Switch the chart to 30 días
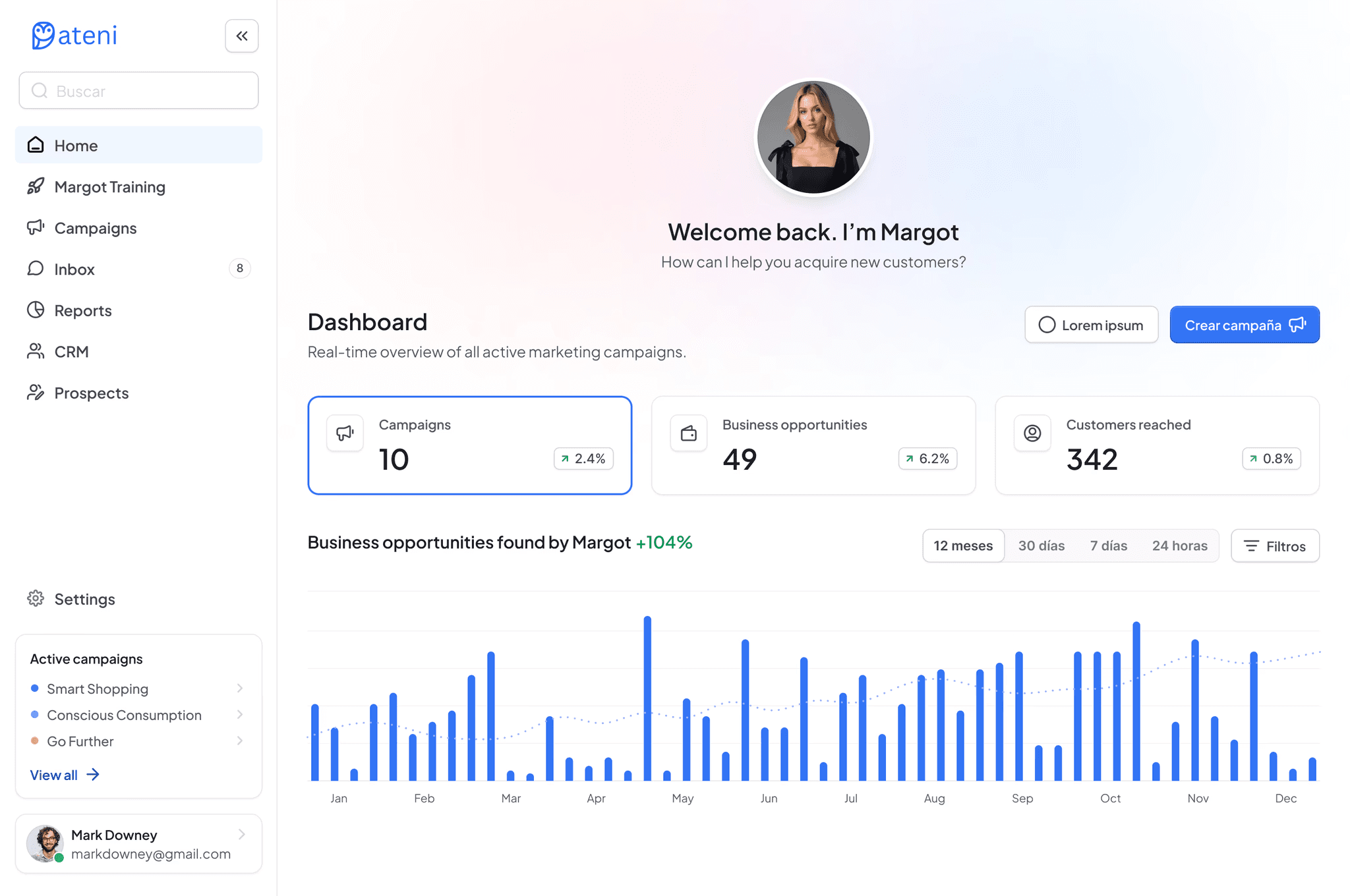 pyautogui.click(x=1042, y=546)
